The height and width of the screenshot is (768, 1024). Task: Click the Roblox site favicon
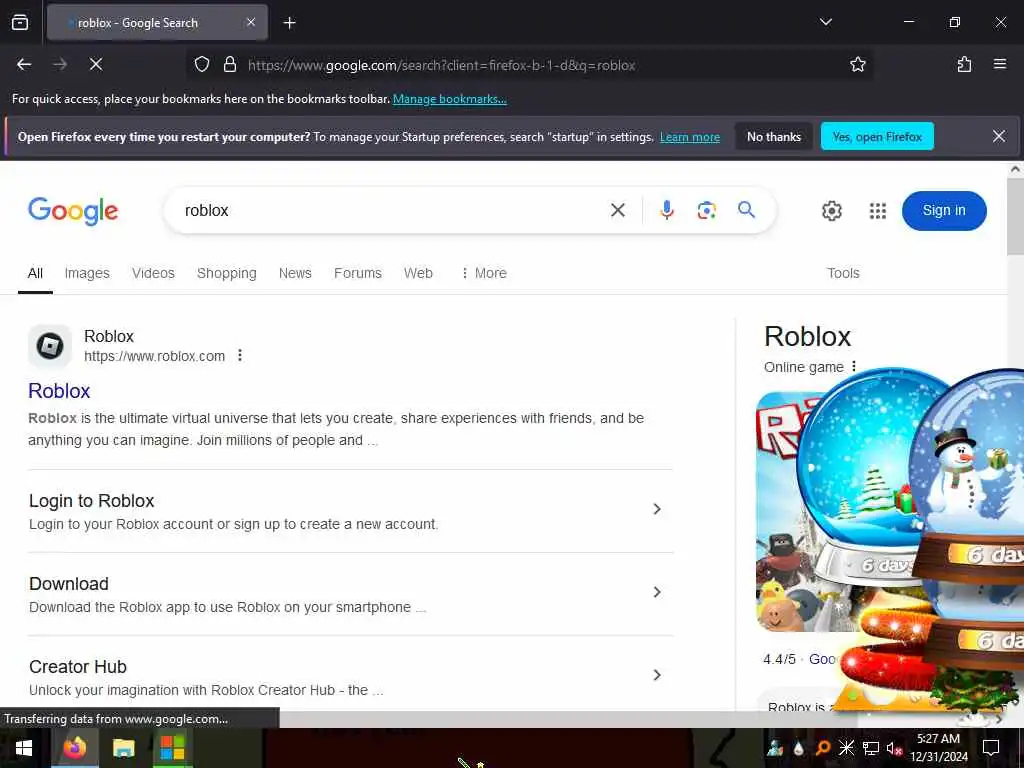click(x=50, y=346)
